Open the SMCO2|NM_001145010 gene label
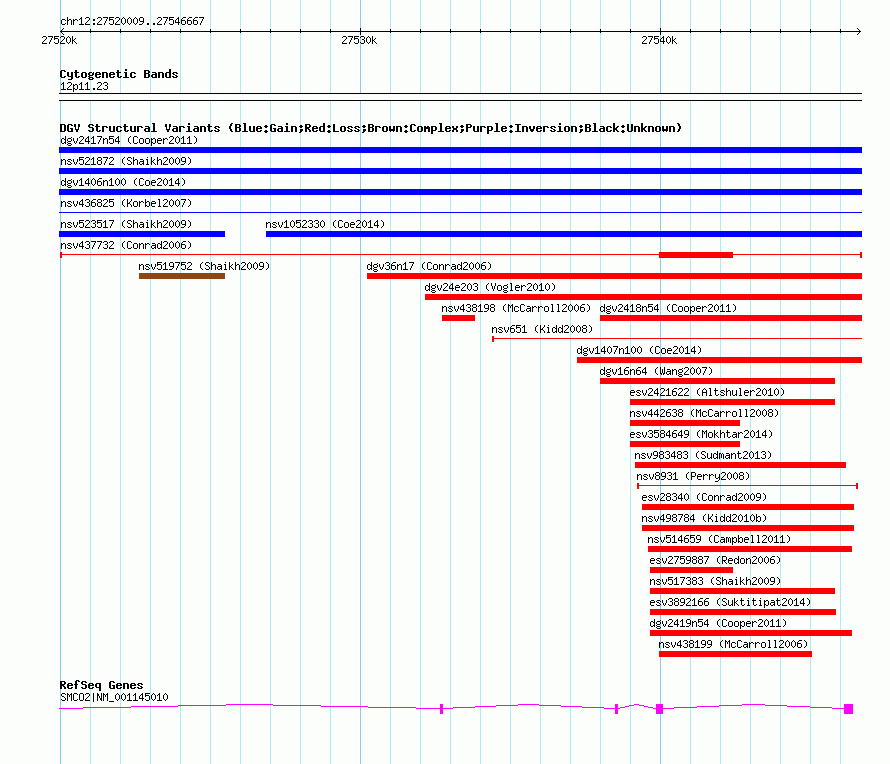This screenshot has height=764, width=890. (114, 697)
